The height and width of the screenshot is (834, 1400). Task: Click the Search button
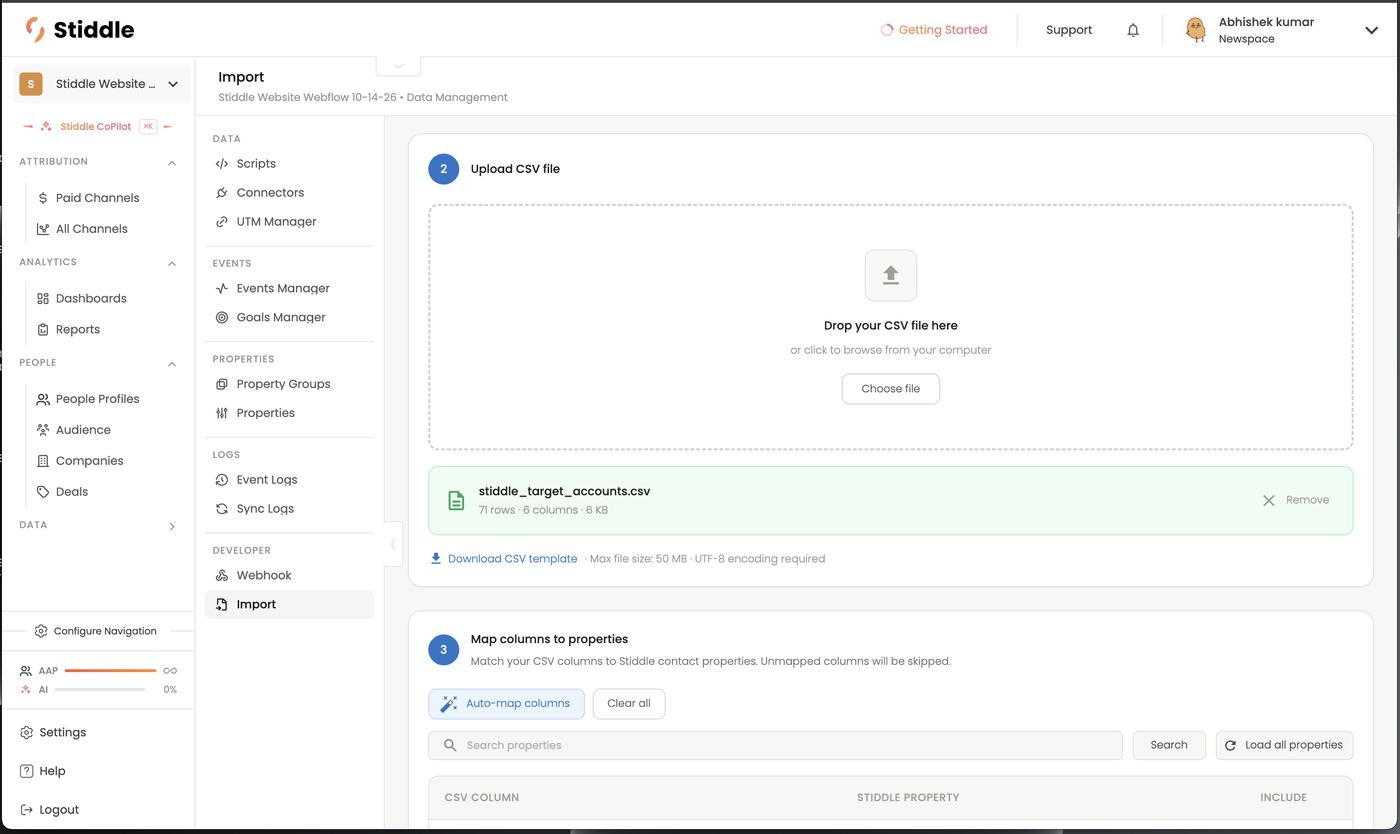[1169, 745]
